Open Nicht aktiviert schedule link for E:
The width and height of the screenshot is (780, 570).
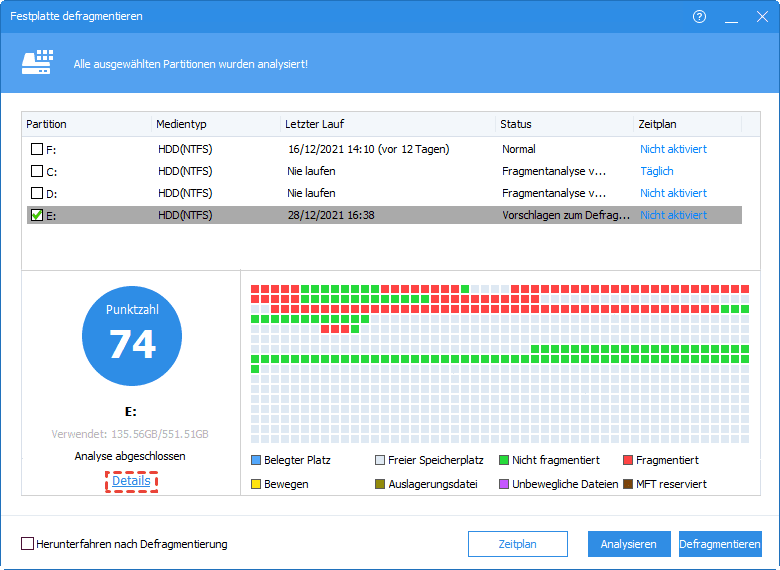point(673,215)
